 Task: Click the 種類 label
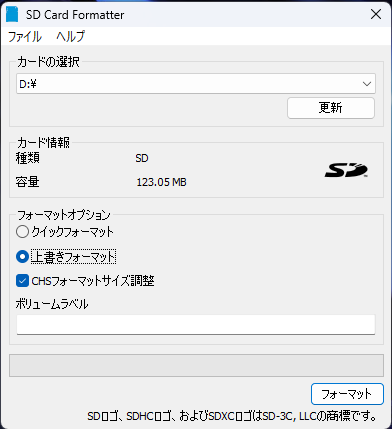tap(27, 158)
